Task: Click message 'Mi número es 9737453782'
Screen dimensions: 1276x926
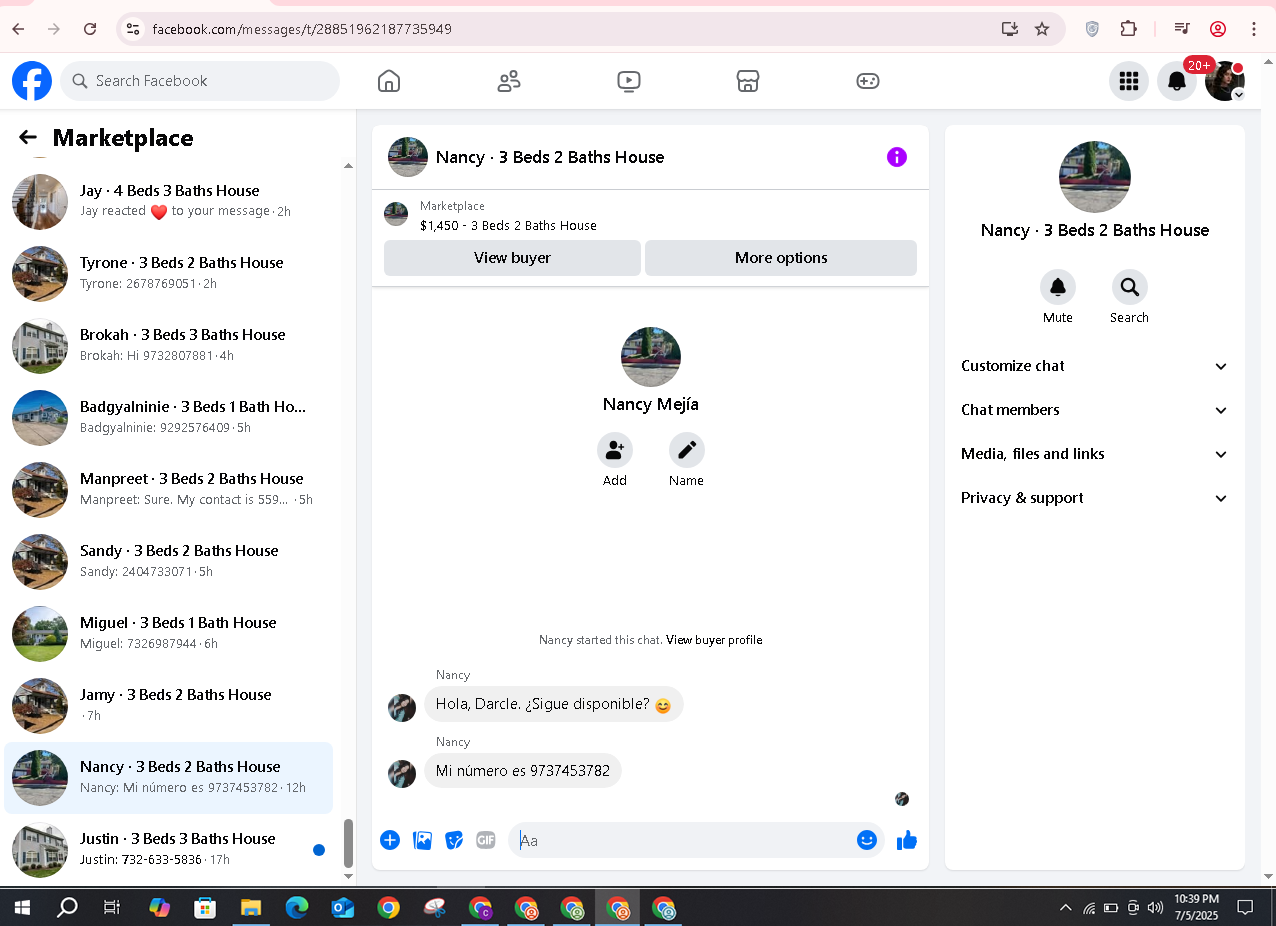Action: coord(523,771)
